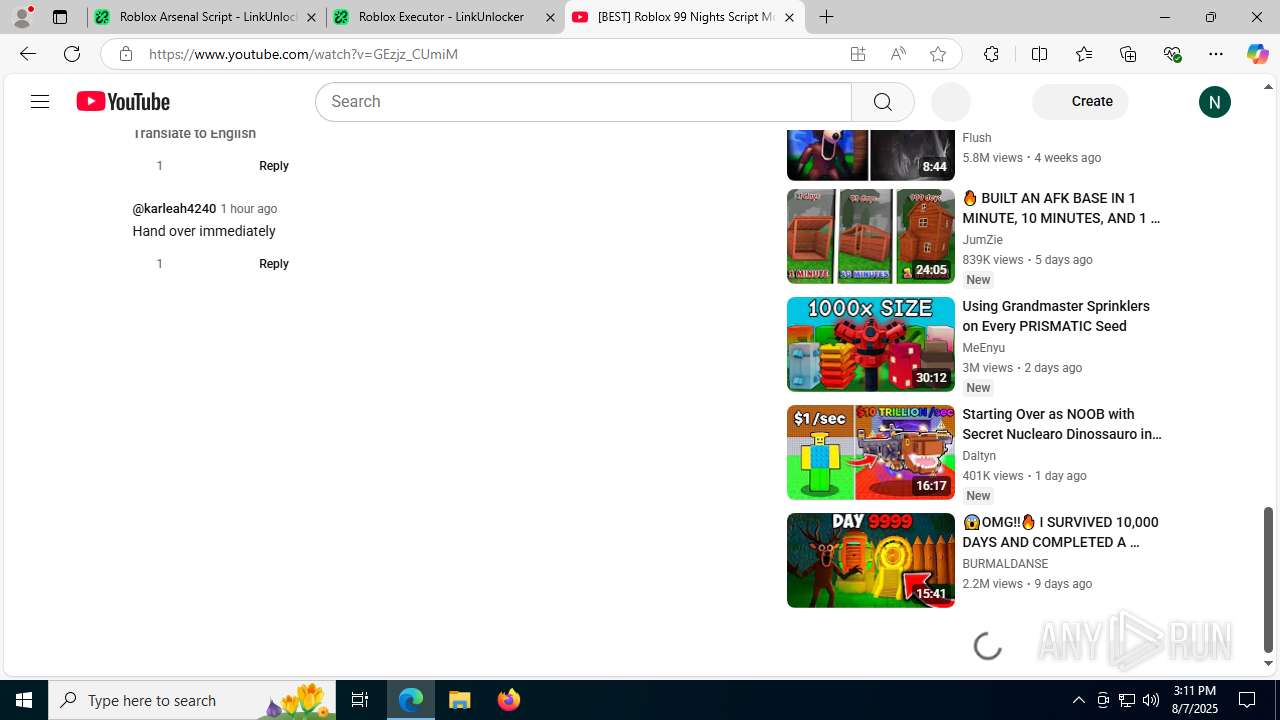Open notification center icon

(x=1247, y=700)
